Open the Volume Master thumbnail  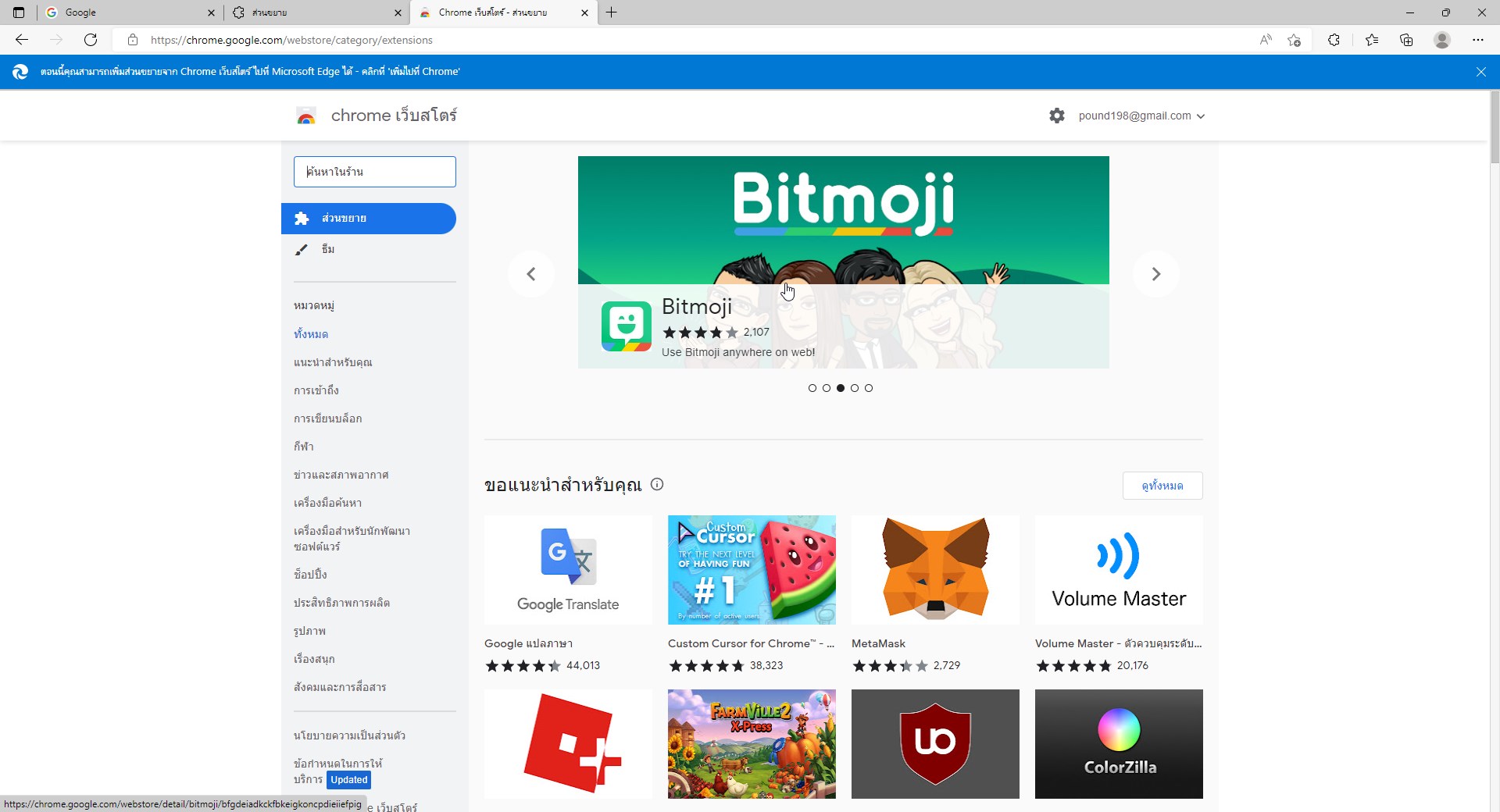1119,570
